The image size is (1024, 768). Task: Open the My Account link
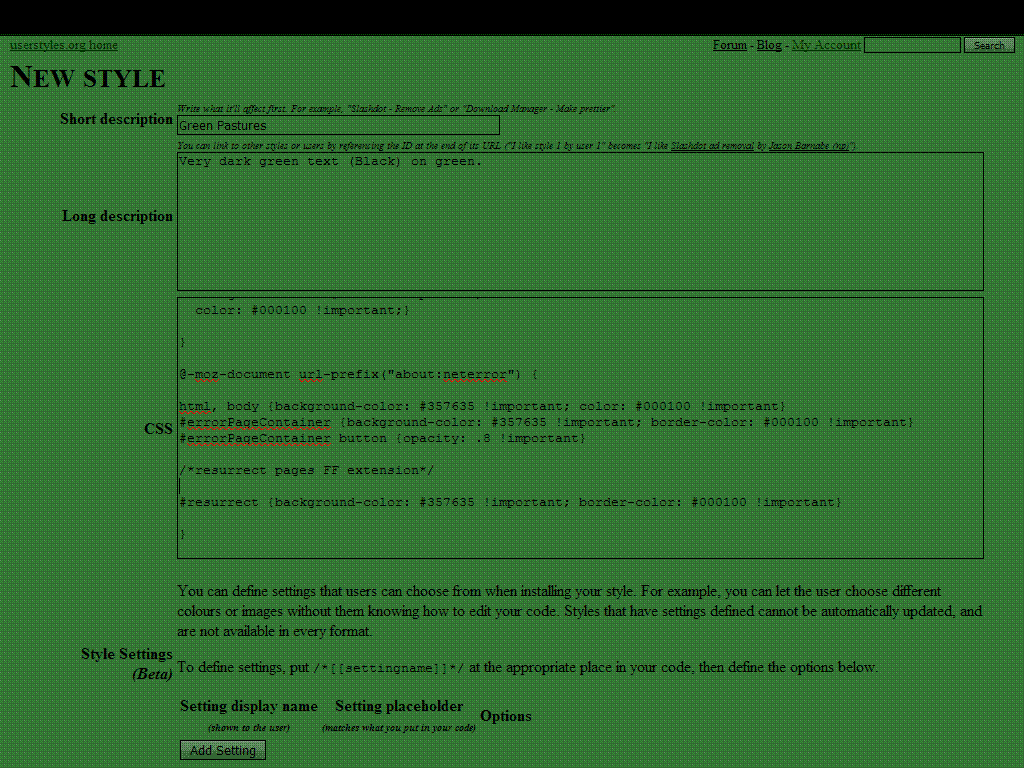click(x=826, y=45)
